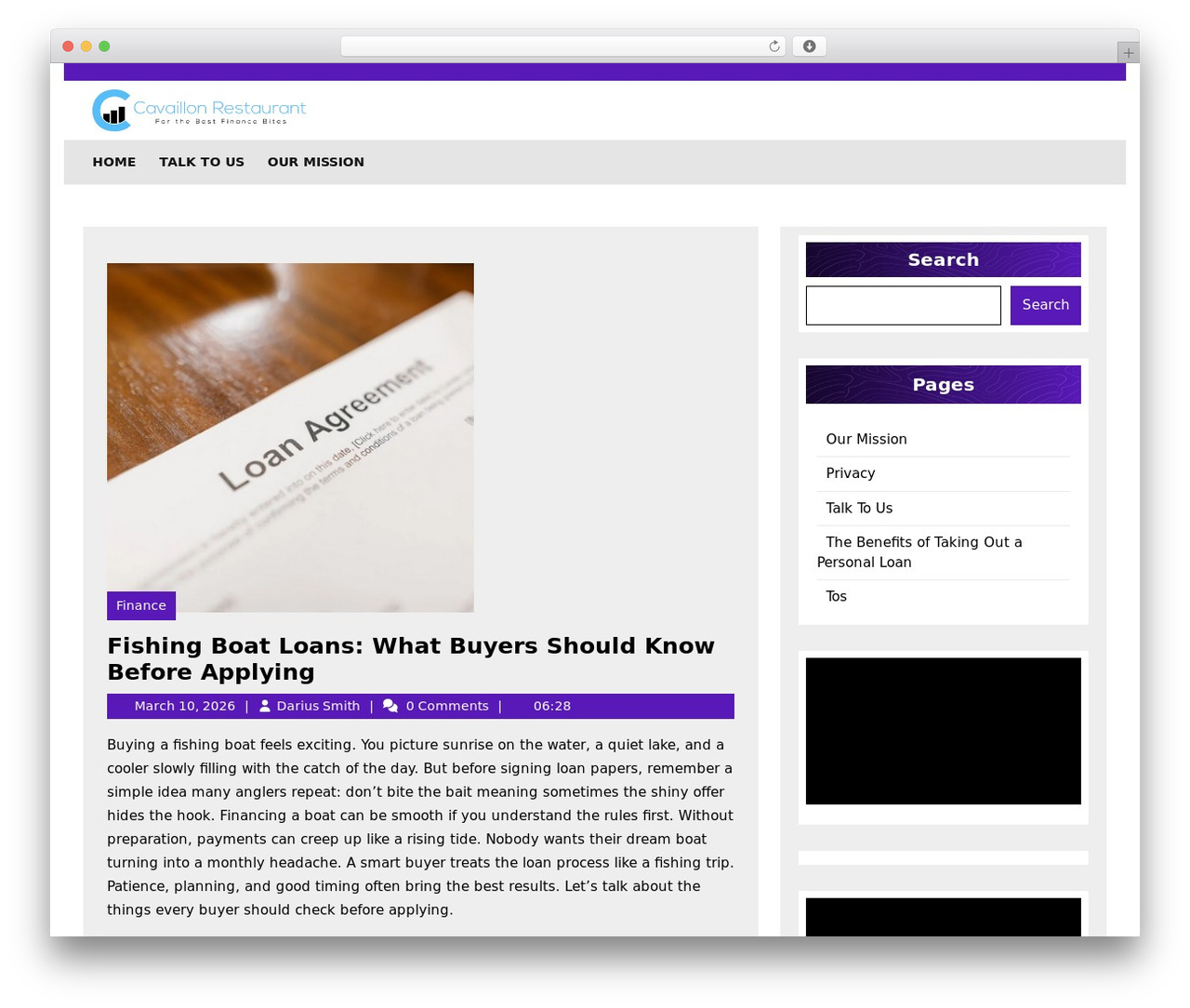Select the Finance category tag

(x=141, y=605)
